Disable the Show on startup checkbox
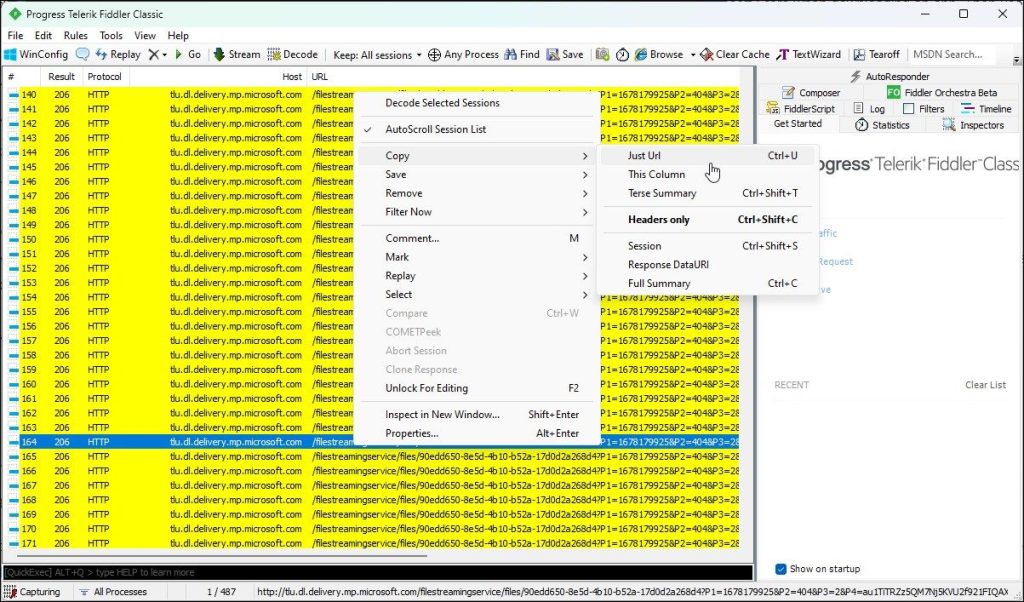The width and height of the screenshot is (1024, 602). point(781,568)
